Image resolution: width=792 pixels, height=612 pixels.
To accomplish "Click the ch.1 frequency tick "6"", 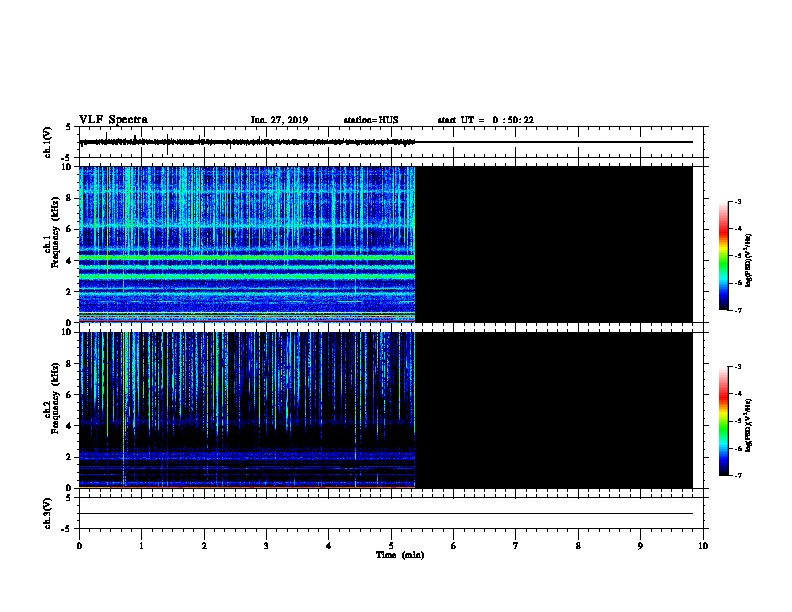I will click(69, 229).
